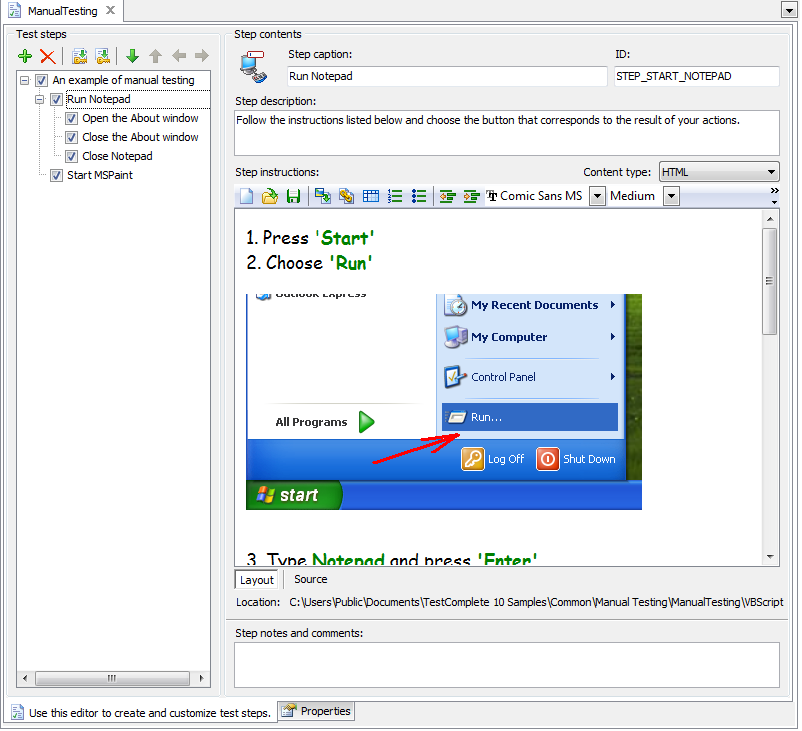Toggle the Start MSPaint checkbox

click(x=56, y=175)
